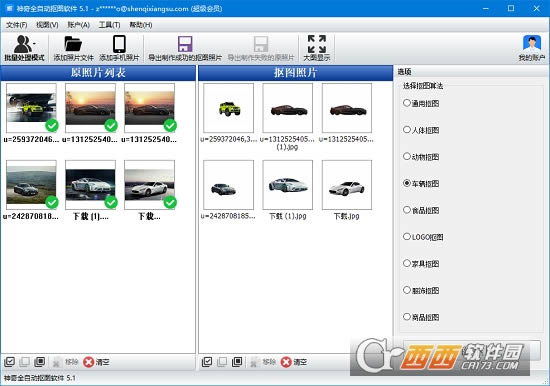Open the 文件(F) menu

click(x=16, y=25)
